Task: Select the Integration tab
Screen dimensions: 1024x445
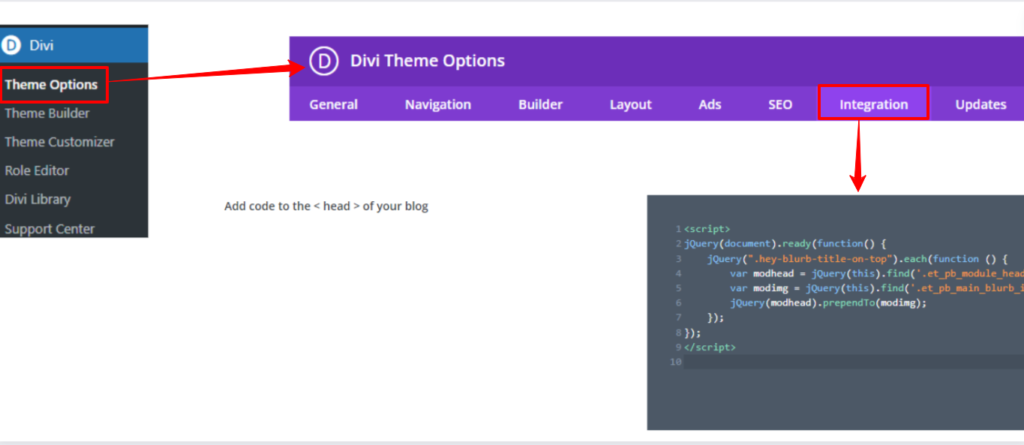Action: click(873, 104)
